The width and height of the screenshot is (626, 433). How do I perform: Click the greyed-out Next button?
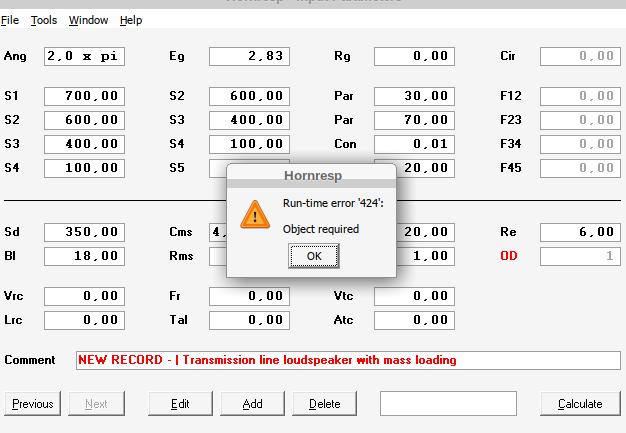click(x=96, y=403)
